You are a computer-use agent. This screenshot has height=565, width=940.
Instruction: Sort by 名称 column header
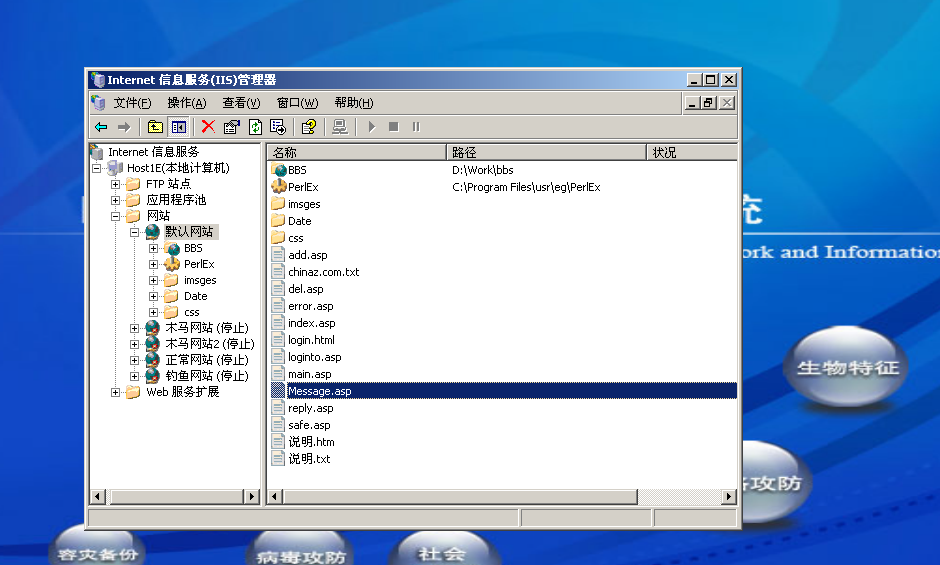tap(357, 152)
